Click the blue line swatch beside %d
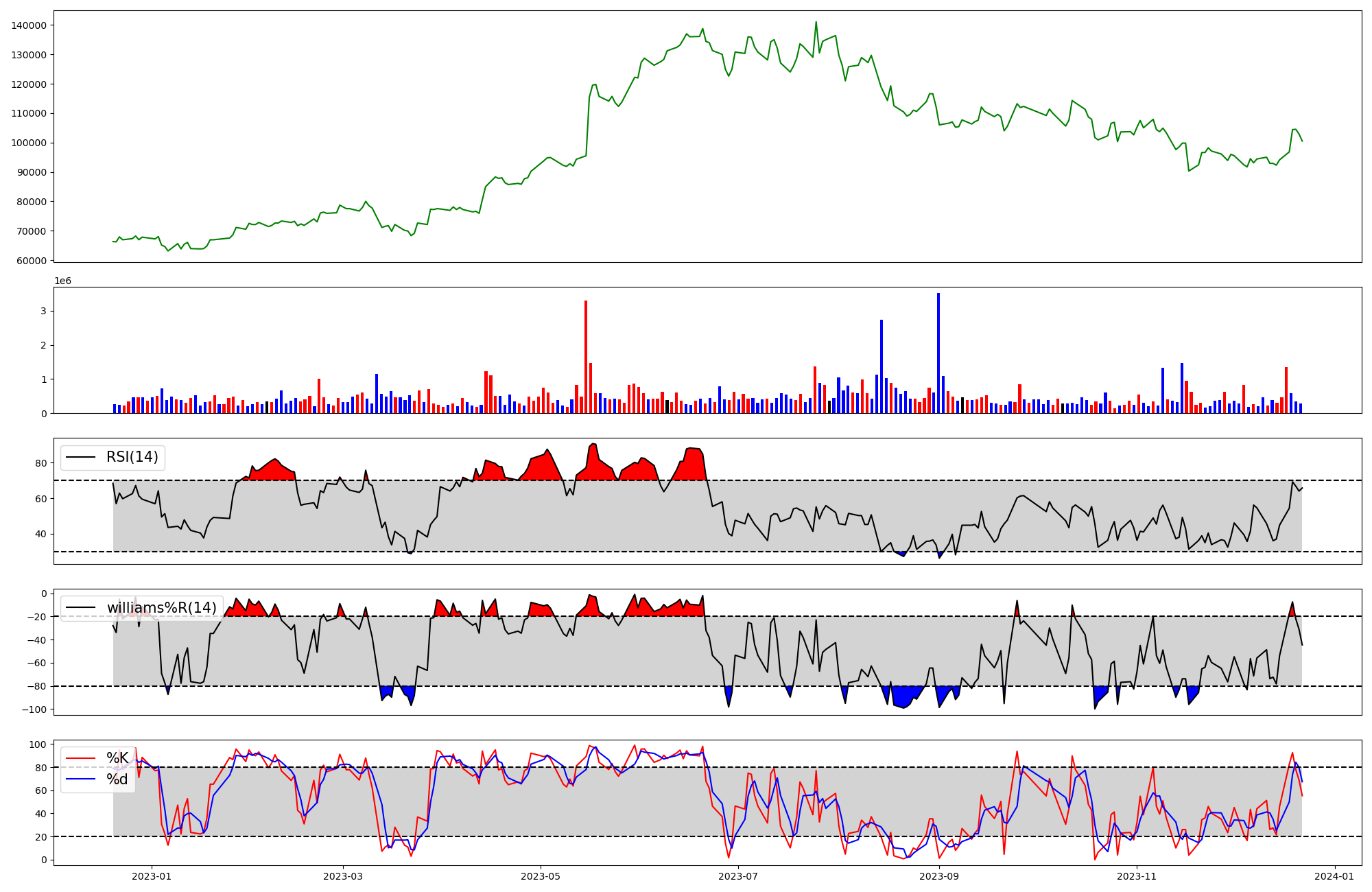The height and width of the screenshot is (892, 1372). (82, 779)
